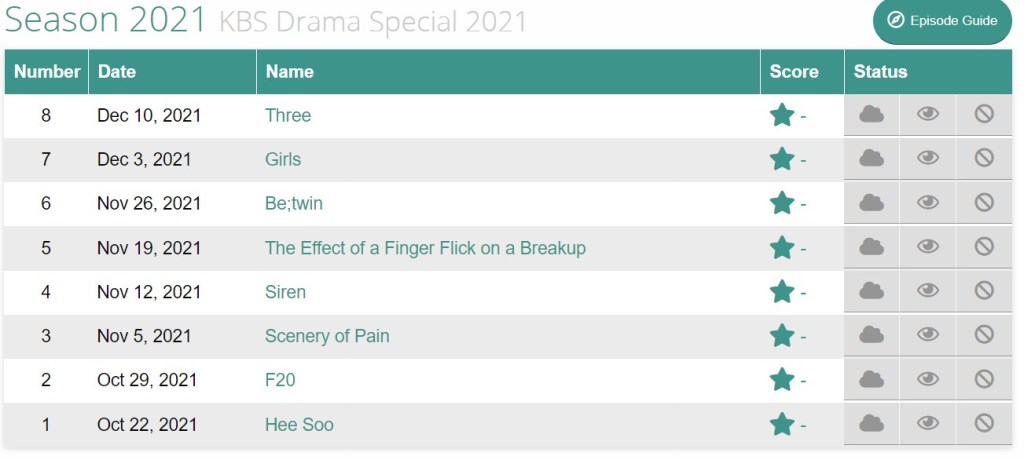1024x460 pixels.
Task: Open the Episode Guide button
Action: coord(943,21)
